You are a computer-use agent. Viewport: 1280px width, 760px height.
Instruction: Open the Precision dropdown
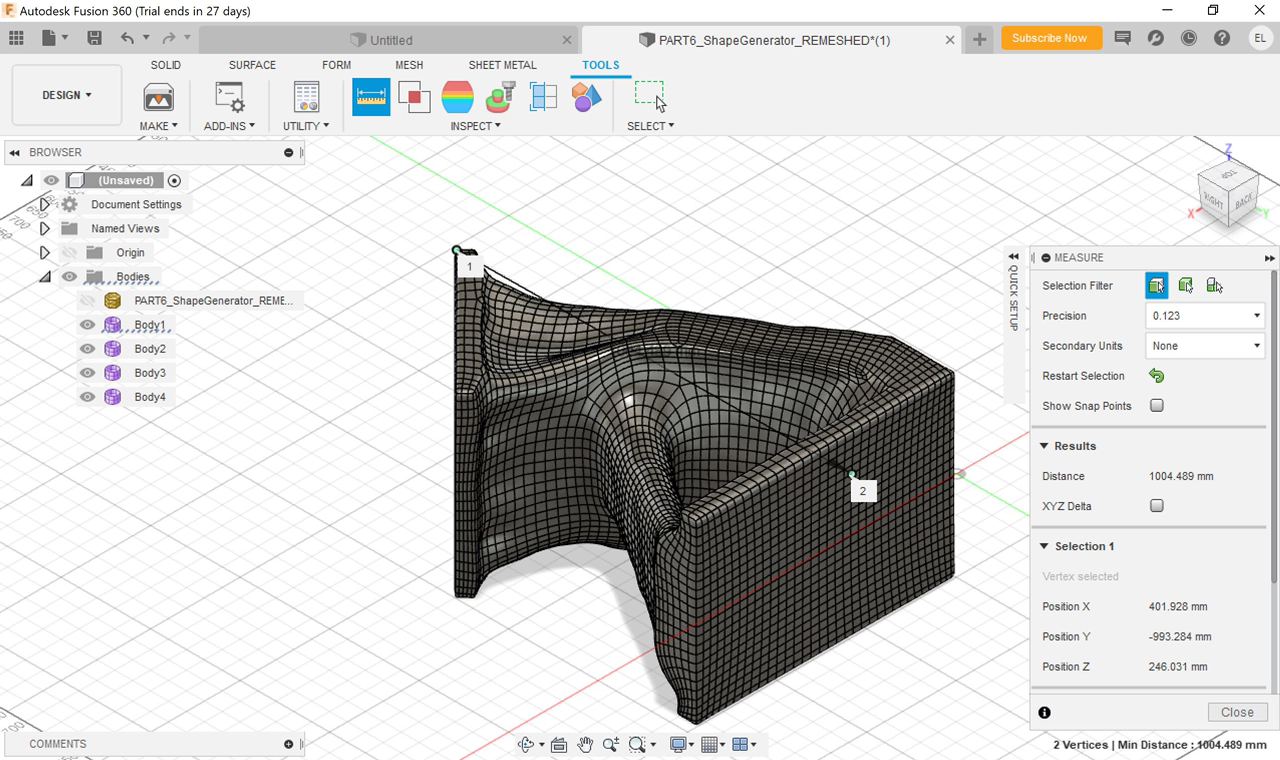point(1205,316)
